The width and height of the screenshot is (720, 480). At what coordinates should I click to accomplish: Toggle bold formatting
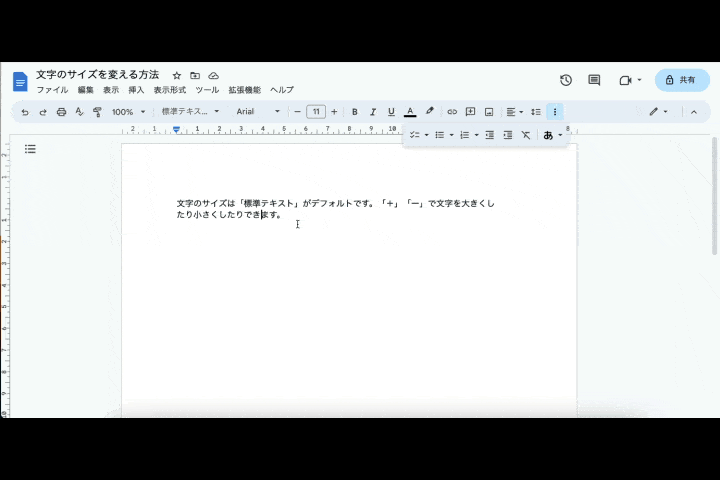coord(354,112)
